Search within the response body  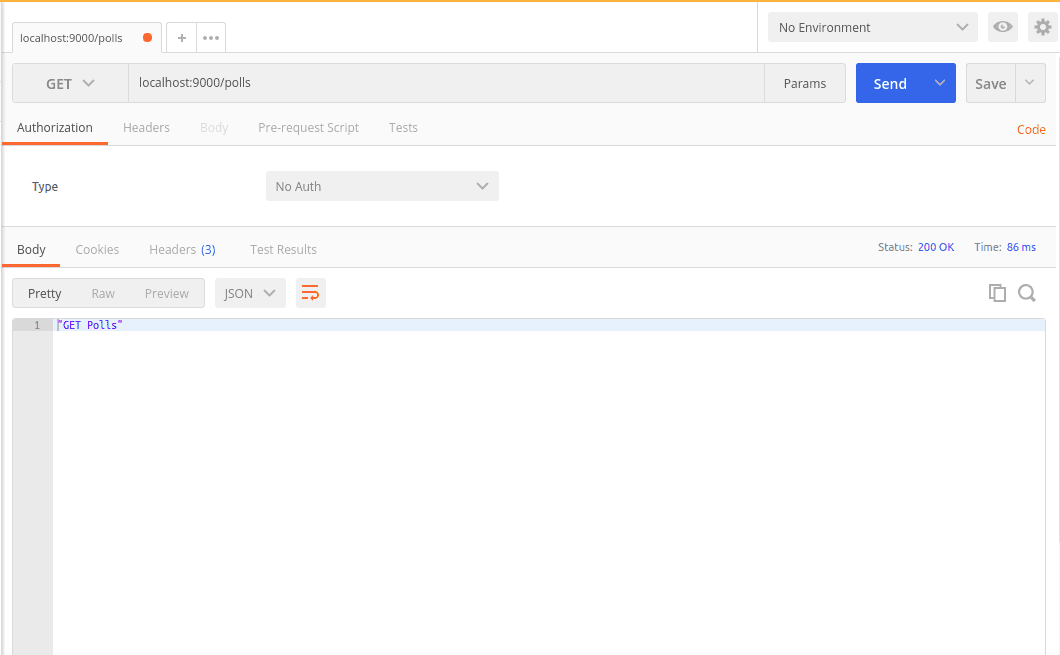click(x=1027, y=293)
